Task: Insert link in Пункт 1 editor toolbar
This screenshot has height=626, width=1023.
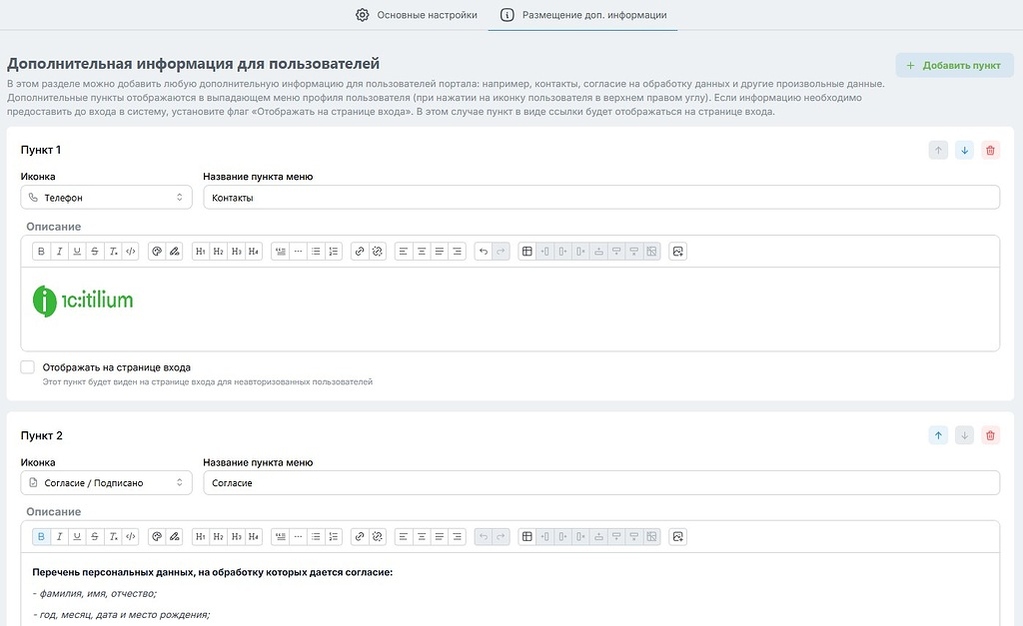Action: (x=359, y=251)
